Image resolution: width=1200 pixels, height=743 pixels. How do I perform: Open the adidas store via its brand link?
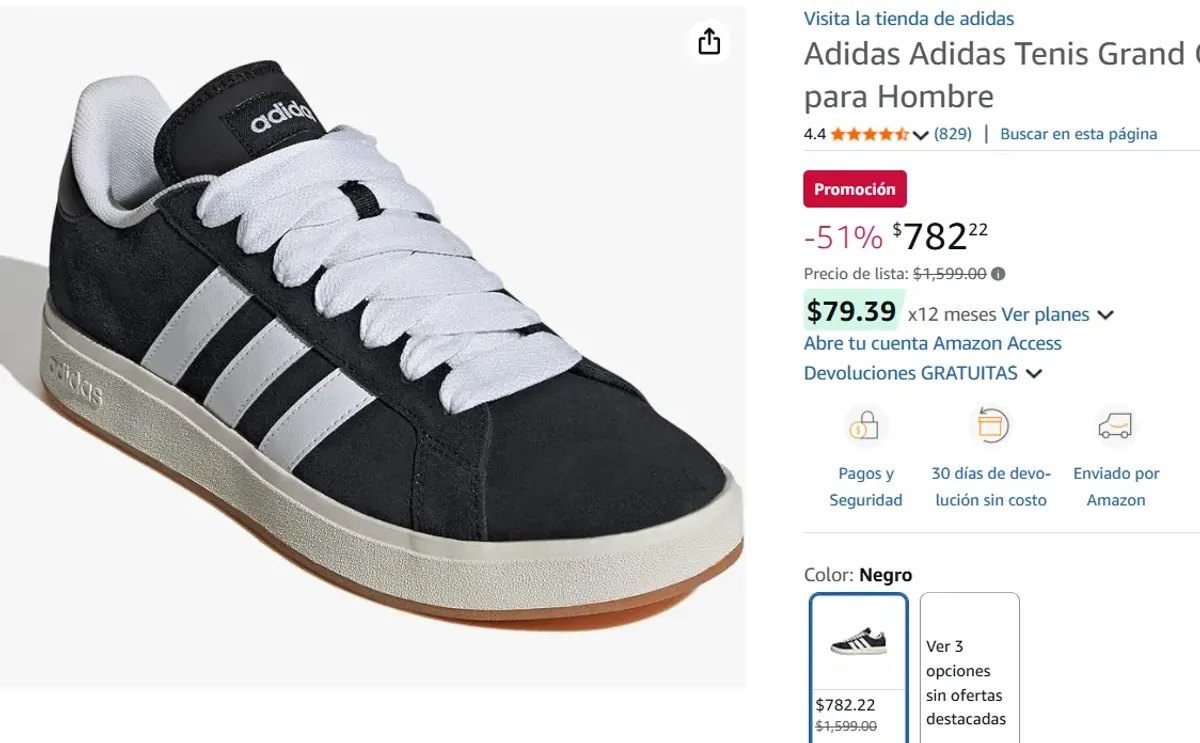(908, 18)
